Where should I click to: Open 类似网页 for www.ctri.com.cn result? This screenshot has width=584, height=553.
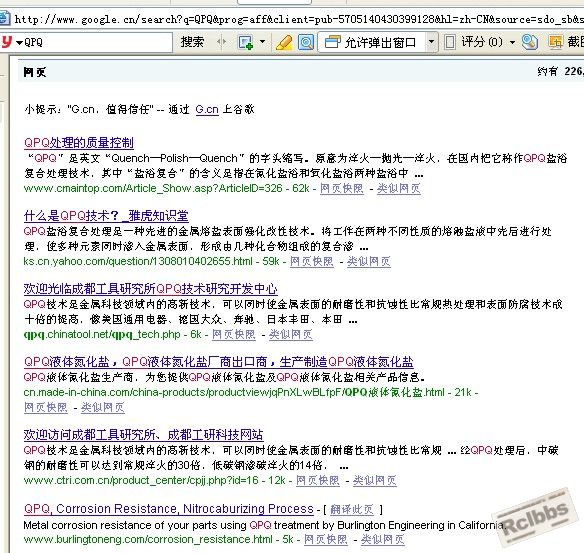[x=375, y=480]
